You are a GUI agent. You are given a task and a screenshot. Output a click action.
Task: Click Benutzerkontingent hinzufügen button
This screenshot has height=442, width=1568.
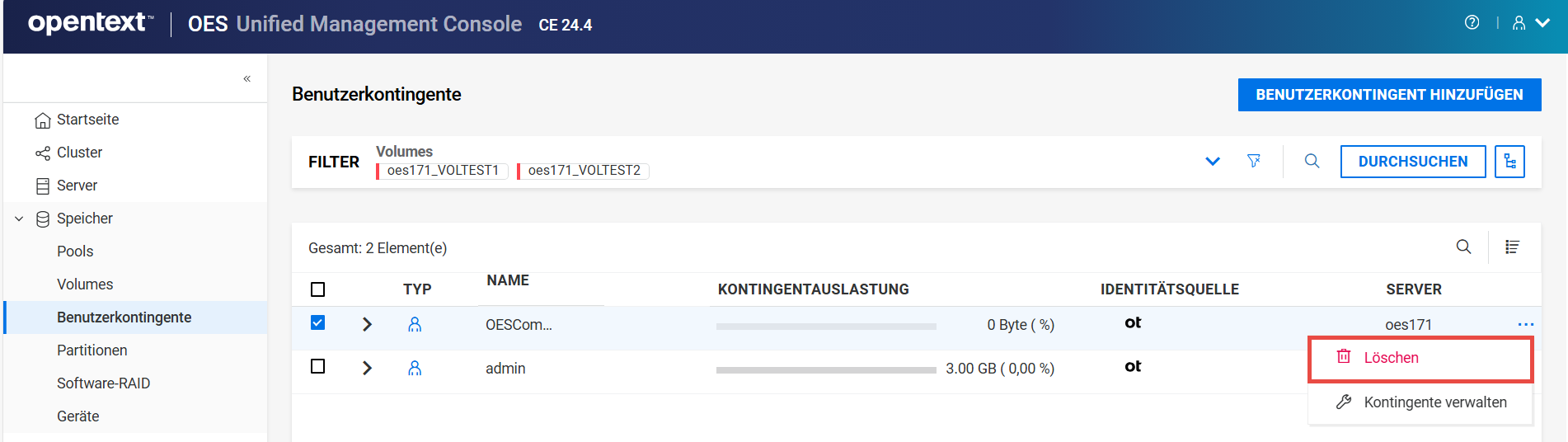click(1389, 95)
